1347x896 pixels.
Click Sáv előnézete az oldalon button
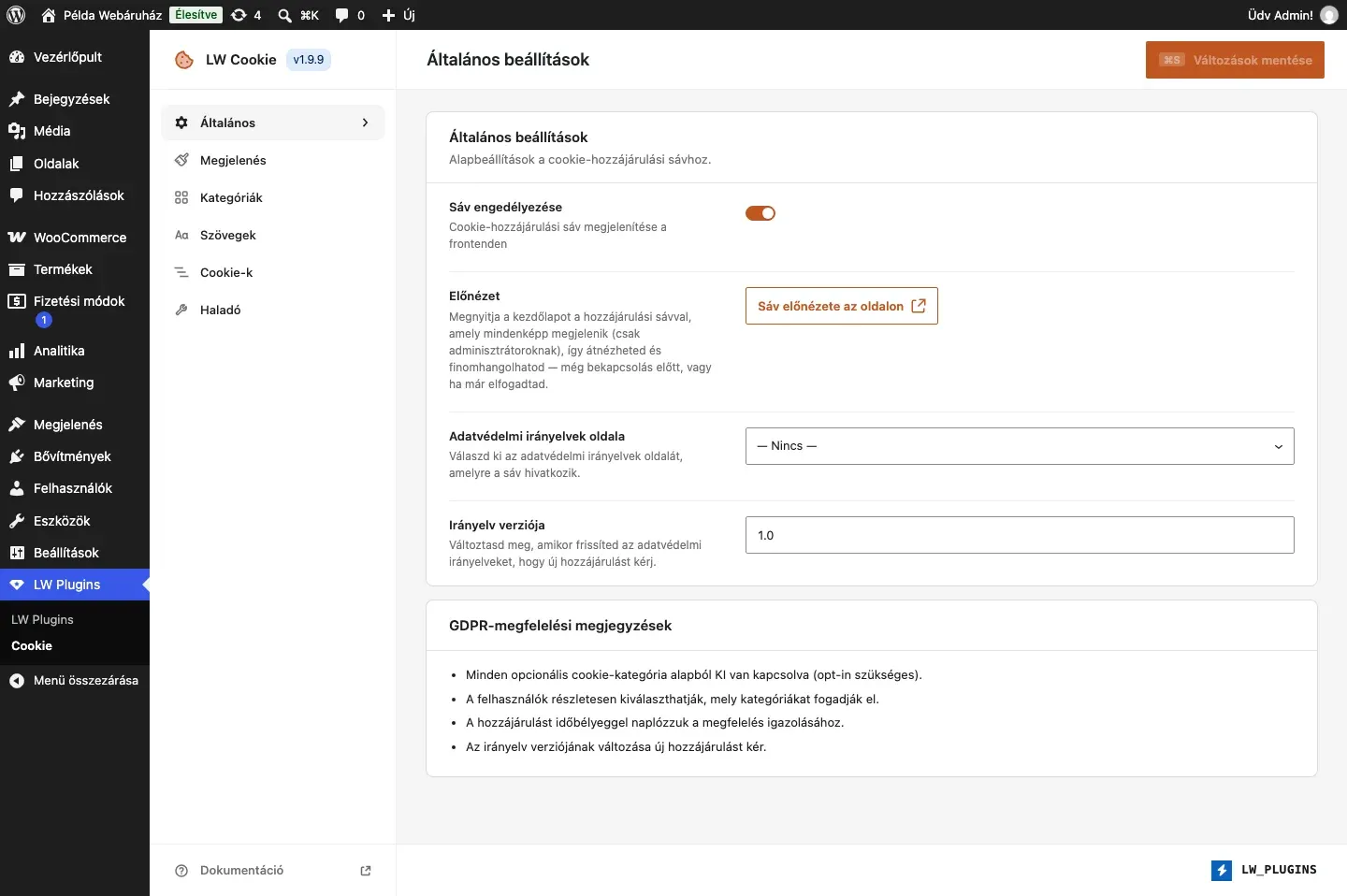(x=842, y=306)
